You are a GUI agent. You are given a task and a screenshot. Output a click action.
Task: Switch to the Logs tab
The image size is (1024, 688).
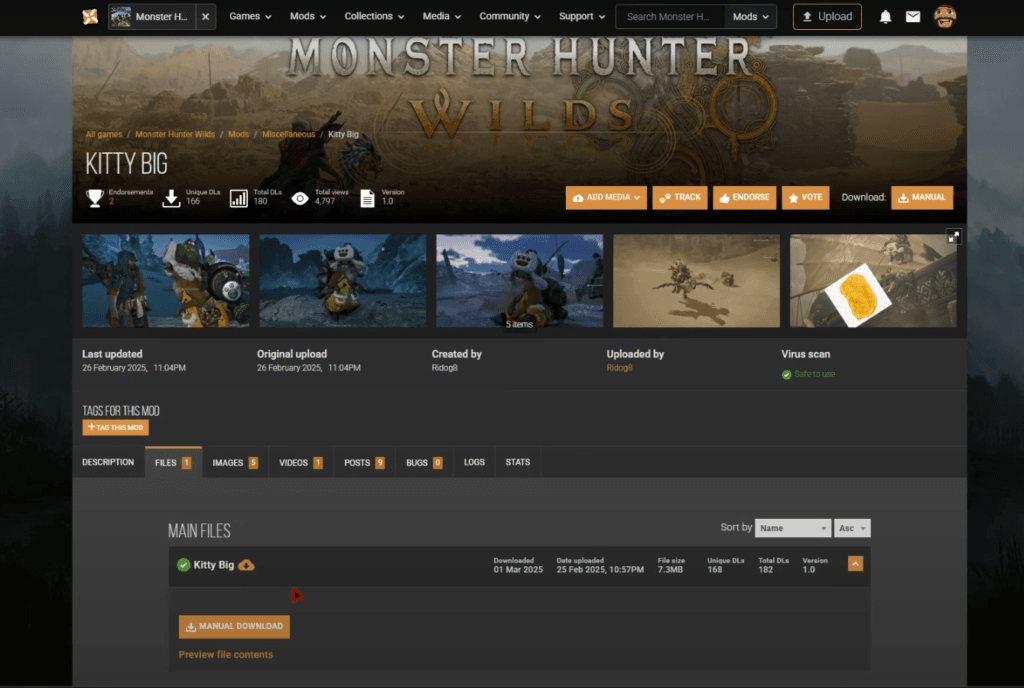(474, 462)
